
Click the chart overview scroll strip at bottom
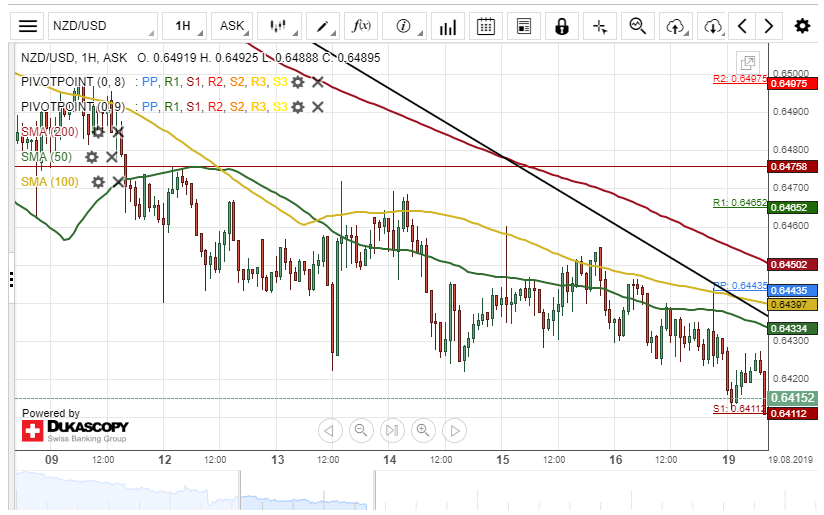(x=400, y=490)
